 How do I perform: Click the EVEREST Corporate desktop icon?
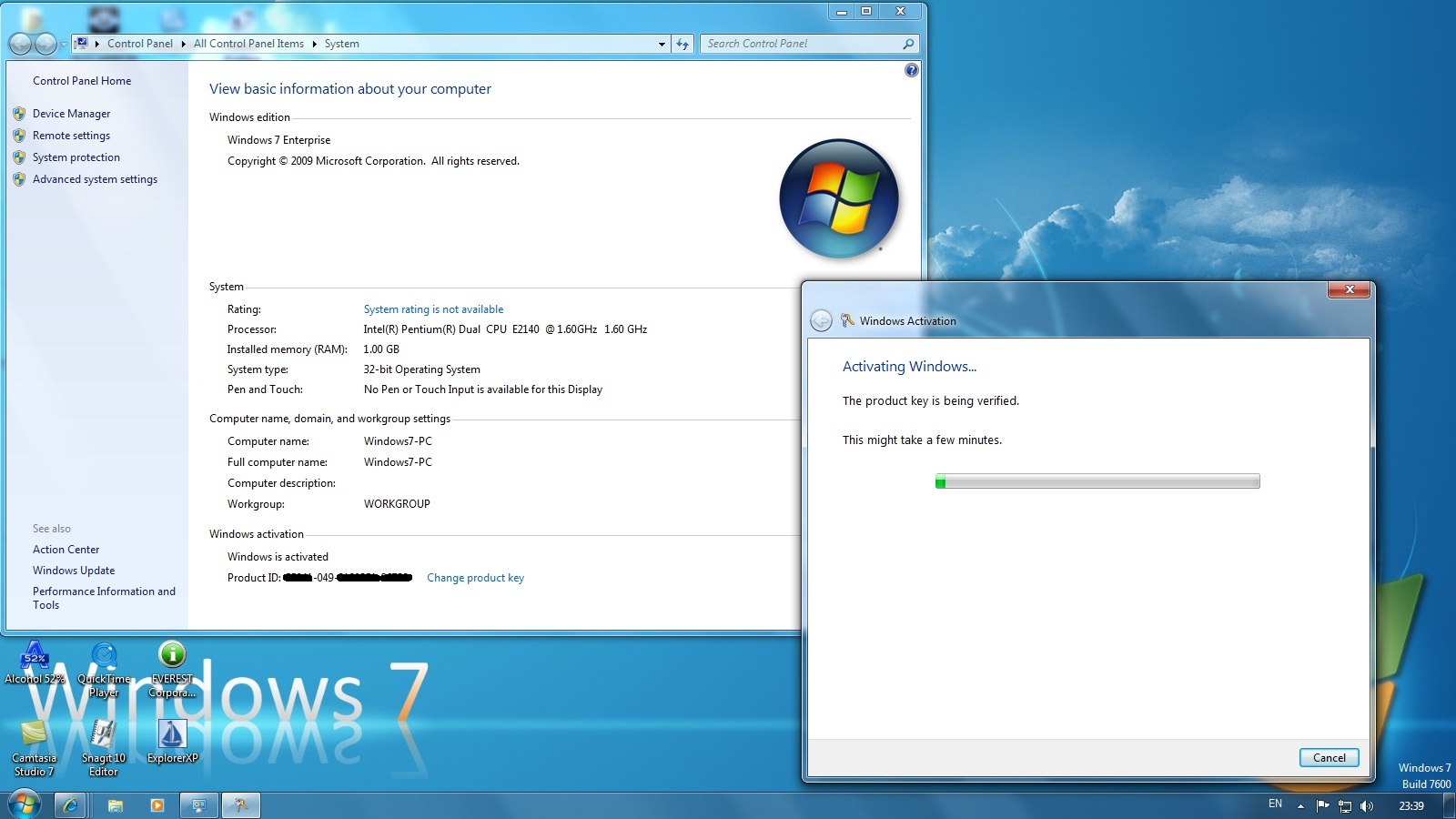point(172,670)
